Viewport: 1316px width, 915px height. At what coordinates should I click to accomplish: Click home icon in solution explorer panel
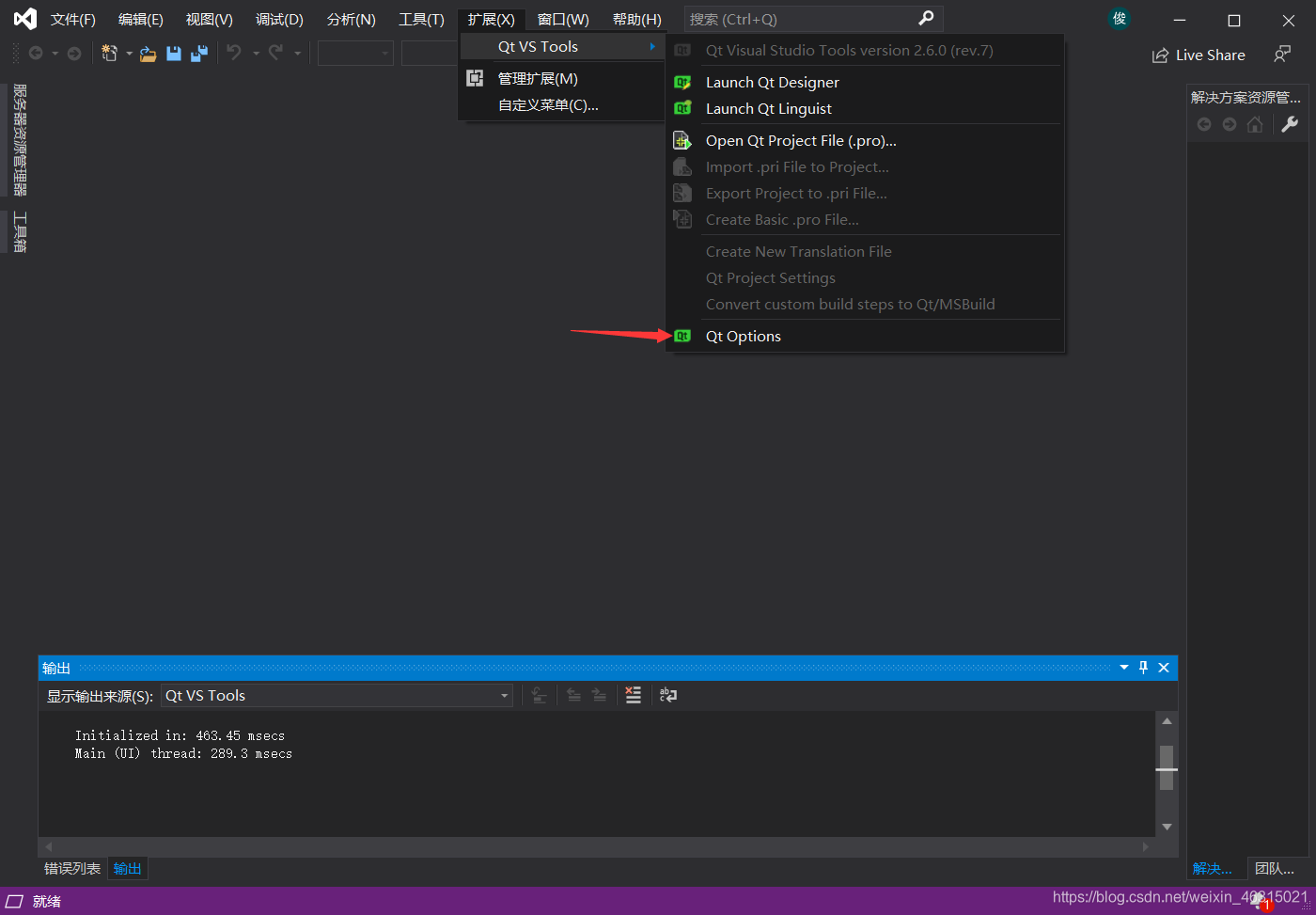pyautogui.click(x=1255, y=124)
